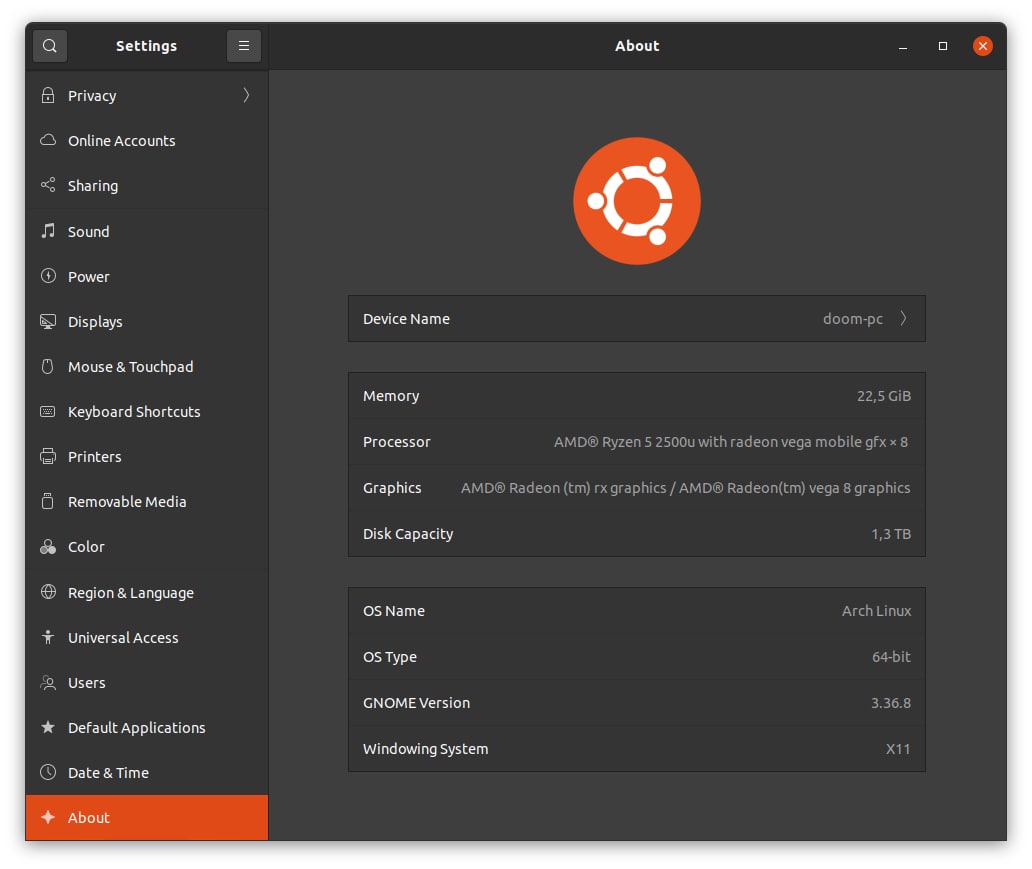Open the Power settings panel
Viewport: 1032px width, 869px height.
[147, 276]
